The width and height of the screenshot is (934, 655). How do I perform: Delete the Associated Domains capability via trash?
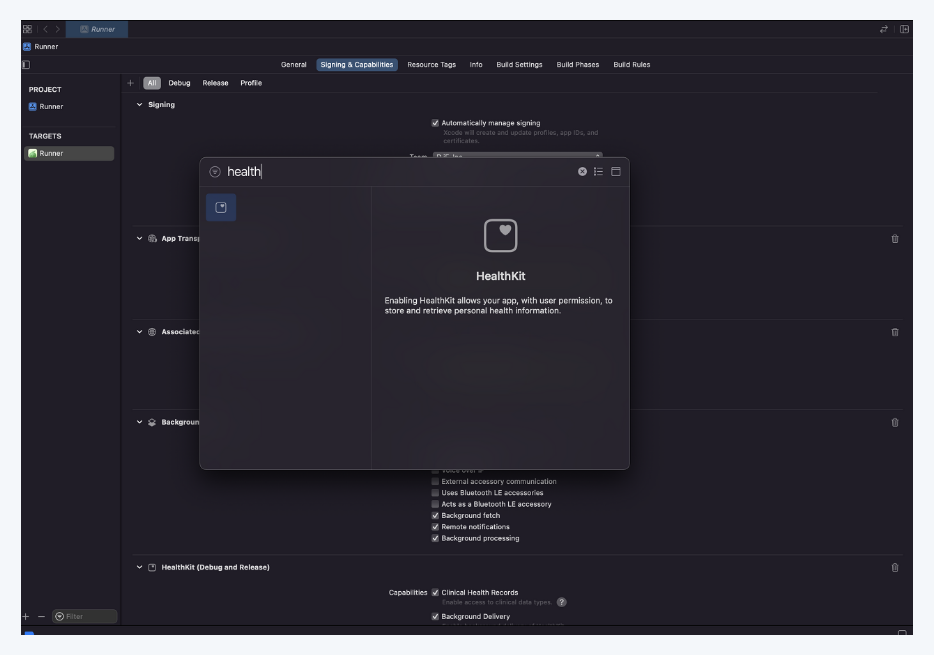[x=895, y=332]
